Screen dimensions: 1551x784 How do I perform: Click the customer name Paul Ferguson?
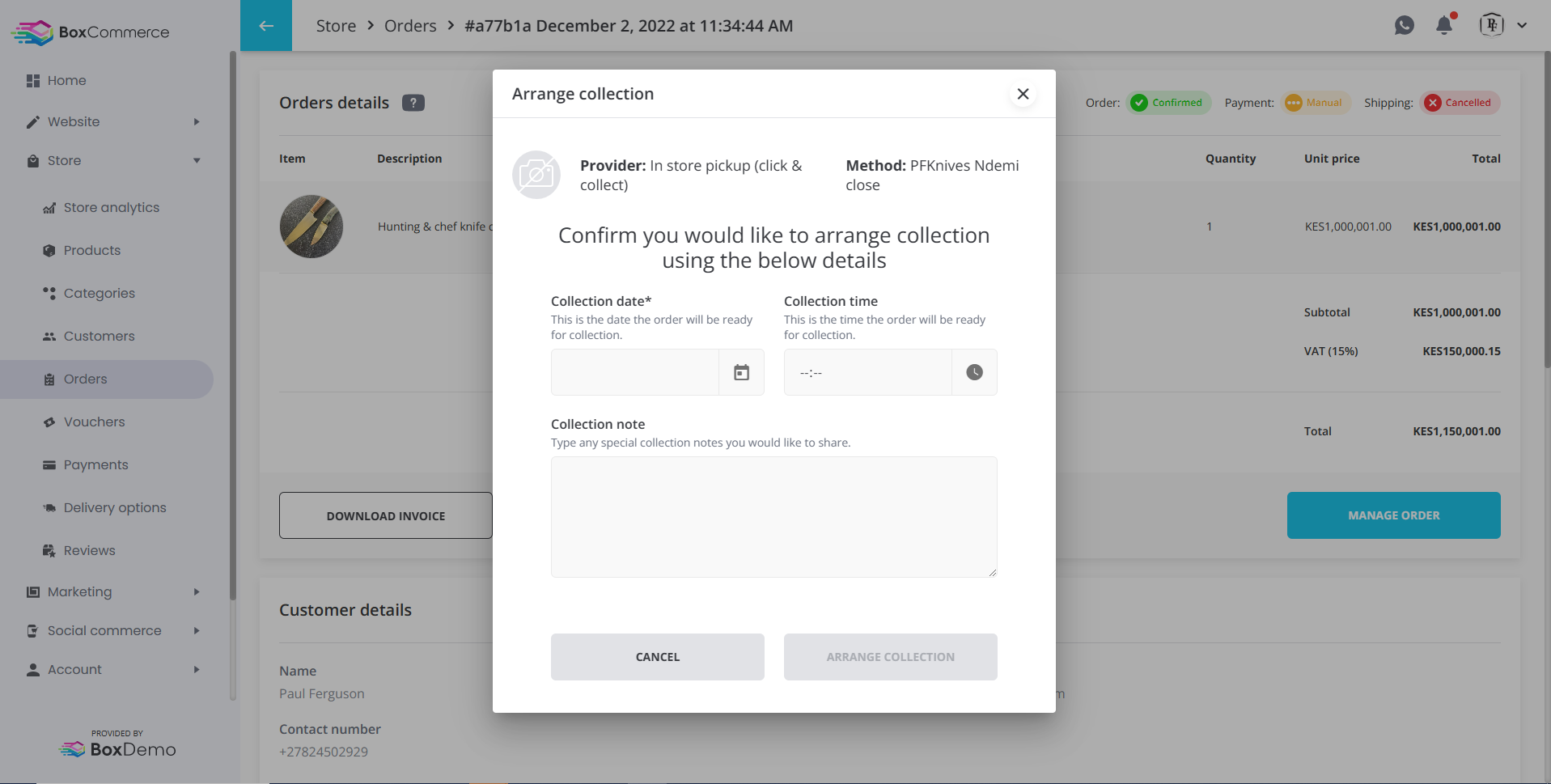click(x=322, y=694)
